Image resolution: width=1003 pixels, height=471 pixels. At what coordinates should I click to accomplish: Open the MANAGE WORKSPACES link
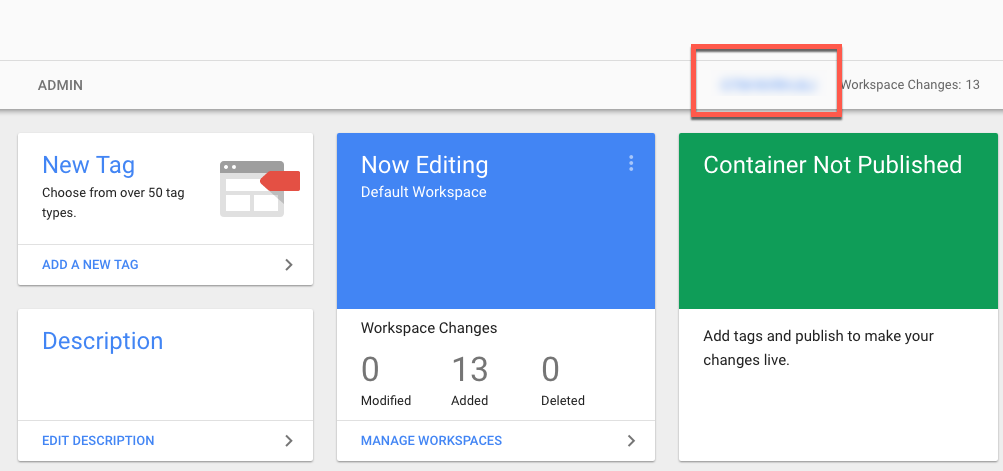coord(431,440)
